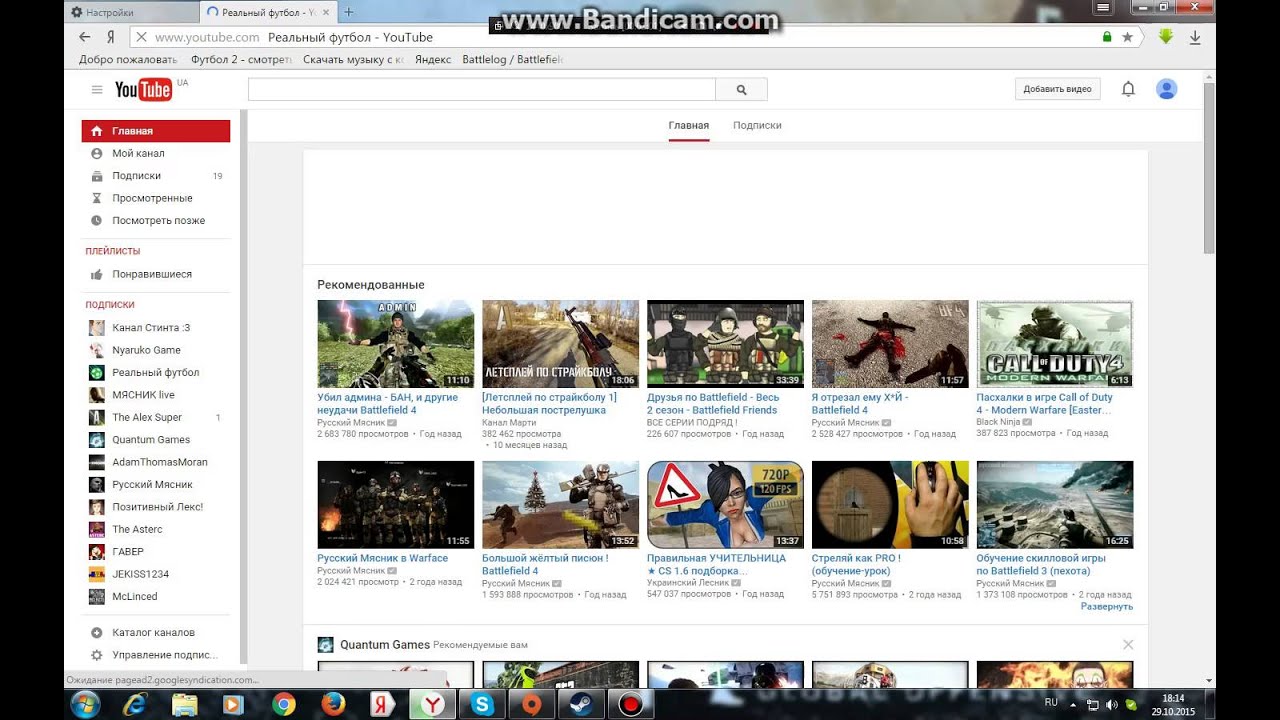The width and height of the screenshot is (1280, 720).
Task: Click the YouTube search input field
Action: [482, 90]
